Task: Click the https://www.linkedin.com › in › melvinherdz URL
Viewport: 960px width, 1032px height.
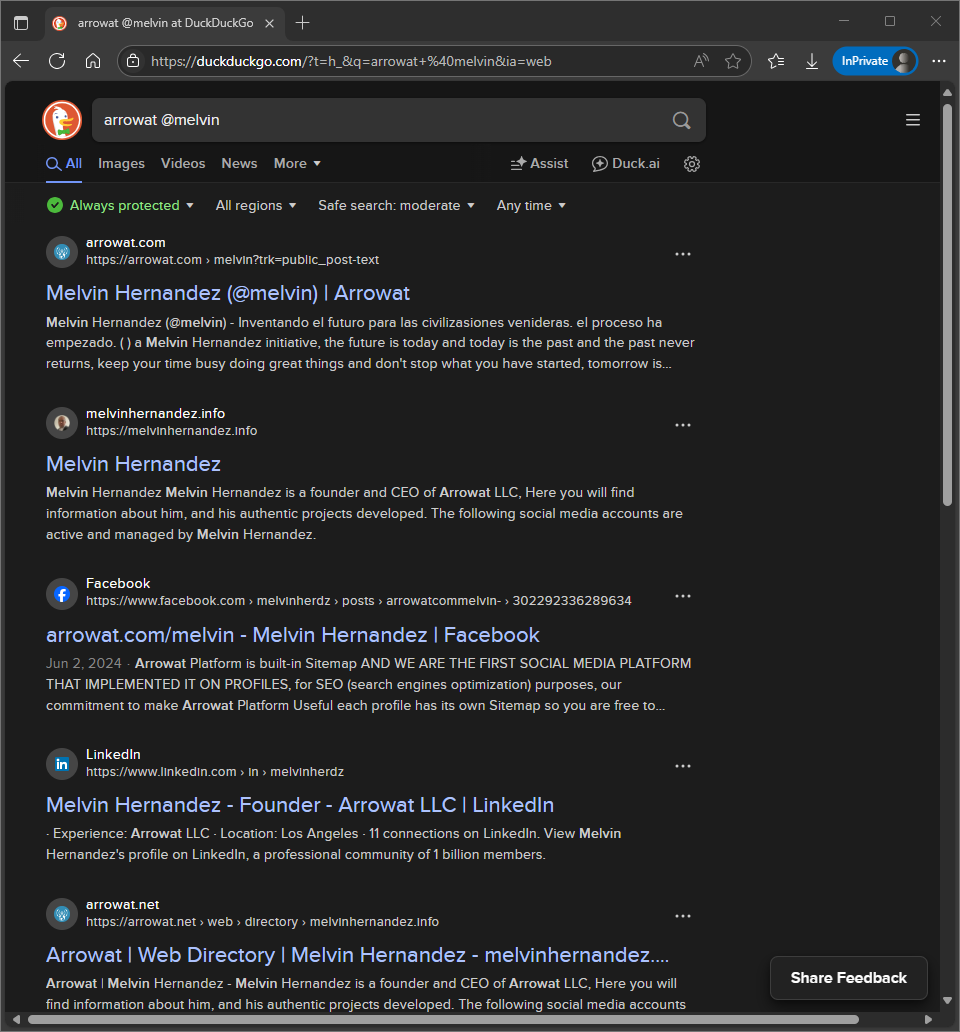Action: [x=215, y=772]
